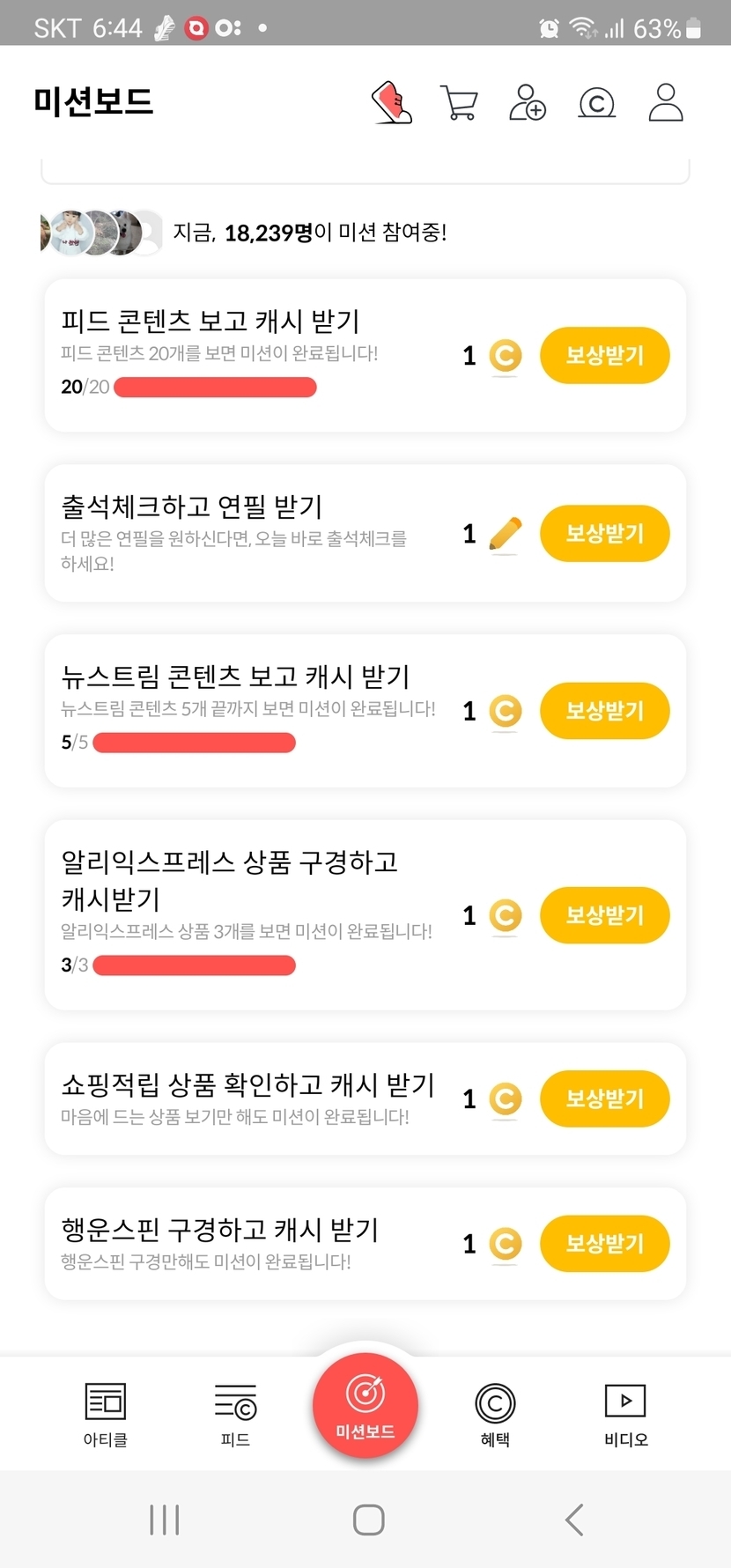This screenshot has height=1568, width=731.
Task: Switch to the 피드 tab
Action: [x=235, y=1414]
